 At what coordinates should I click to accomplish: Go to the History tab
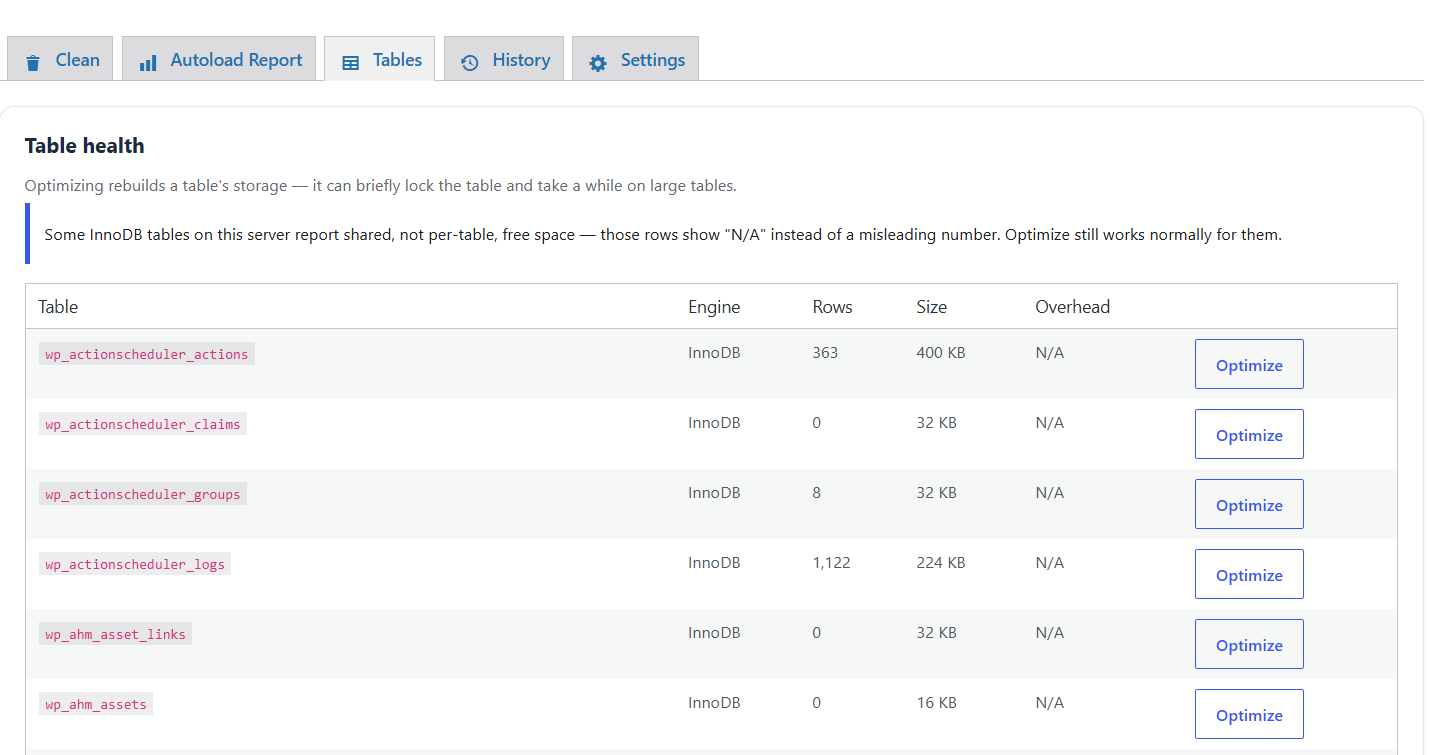[504, 59]
